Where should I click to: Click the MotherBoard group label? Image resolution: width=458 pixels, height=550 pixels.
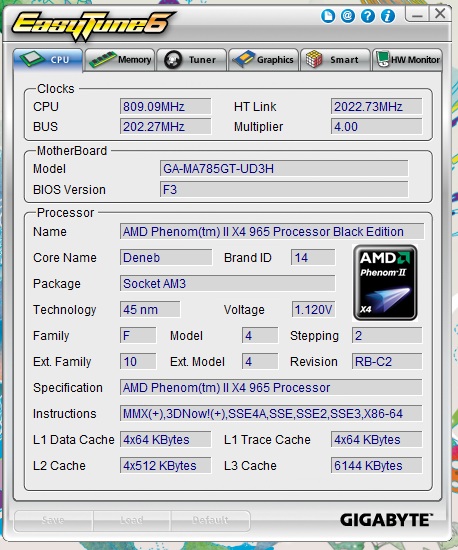(x=72, y=150)
